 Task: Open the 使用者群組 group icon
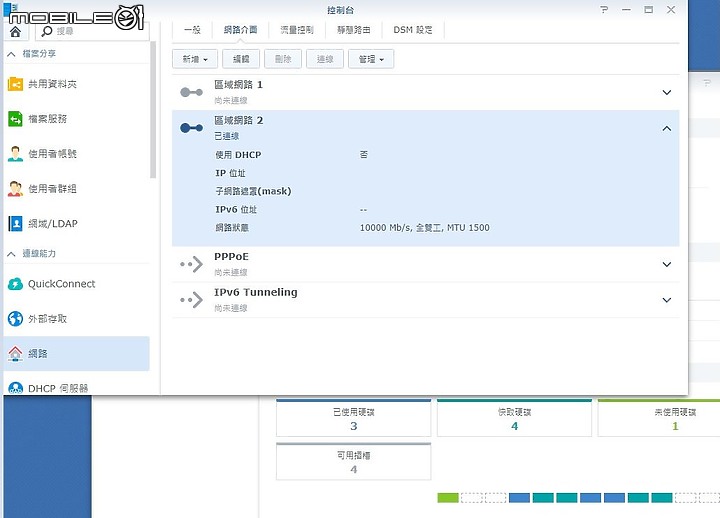15,189
